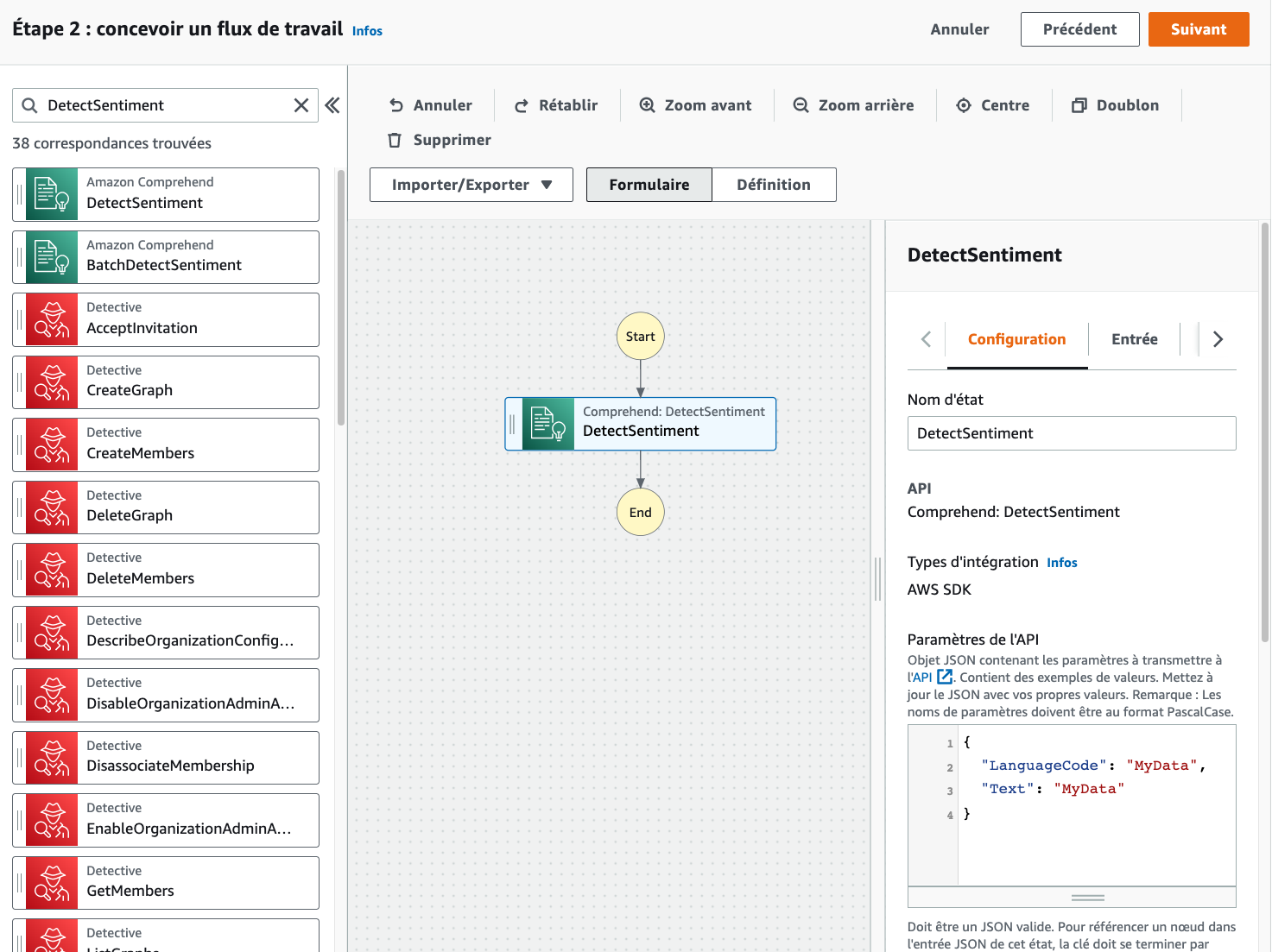The image size is (1272, 952).
Task: Click the Suivant button
Action: pos(1199,29)
